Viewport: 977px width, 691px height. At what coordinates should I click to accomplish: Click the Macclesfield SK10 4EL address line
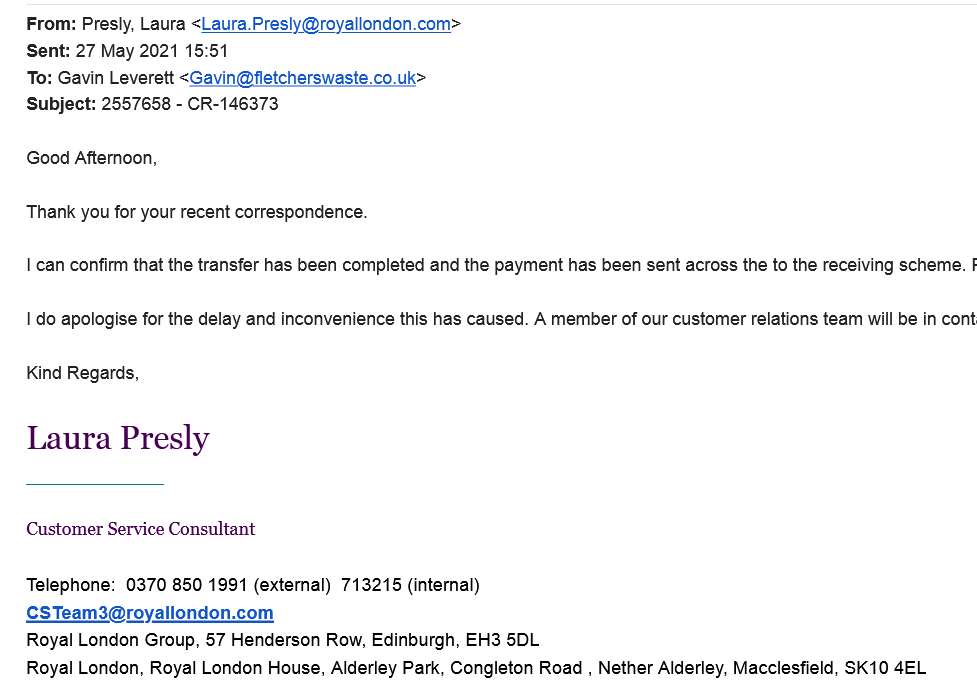pos(476,669)
